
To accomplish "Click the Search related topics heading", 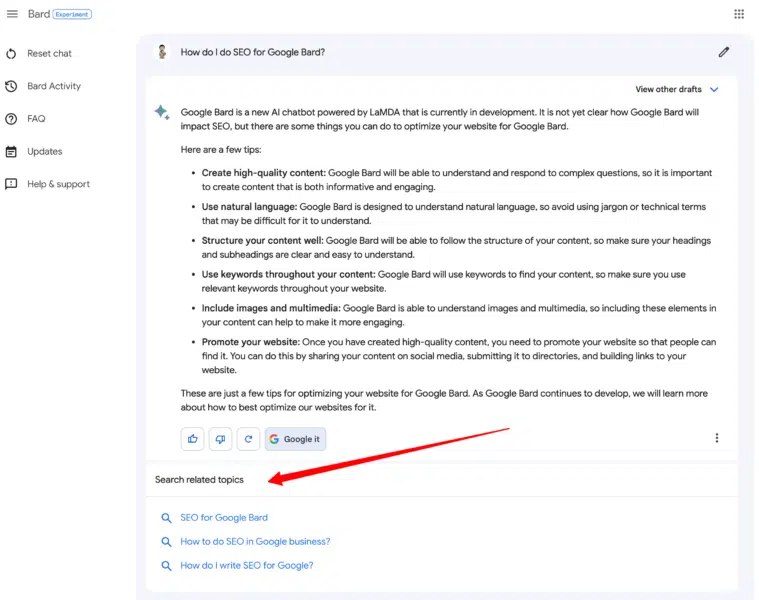I will point(199,480).
